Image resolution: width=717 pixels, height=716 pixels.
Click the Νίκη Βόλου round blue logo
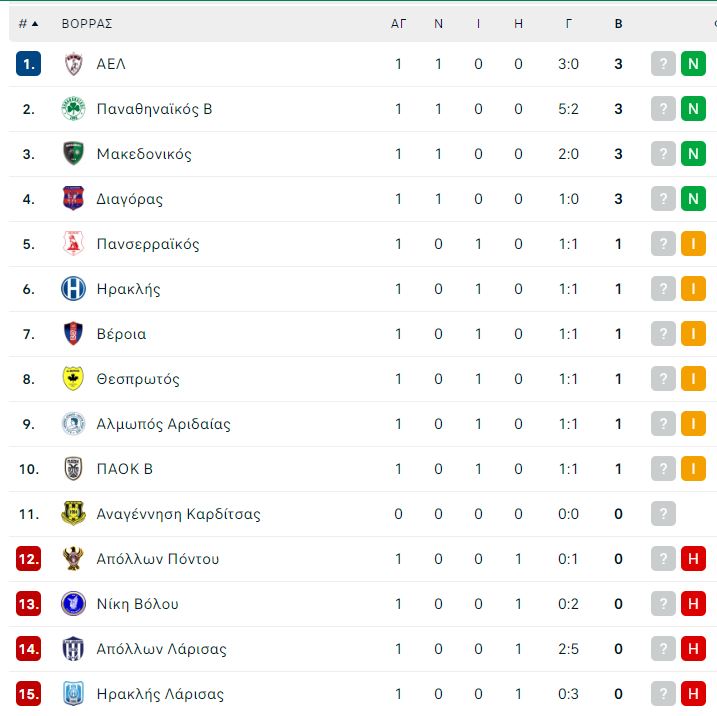point(73,604)
